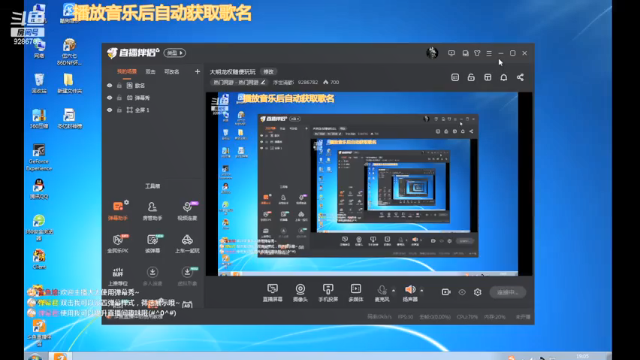
Task: Click the live preview canvas
Action: (369, 184)
